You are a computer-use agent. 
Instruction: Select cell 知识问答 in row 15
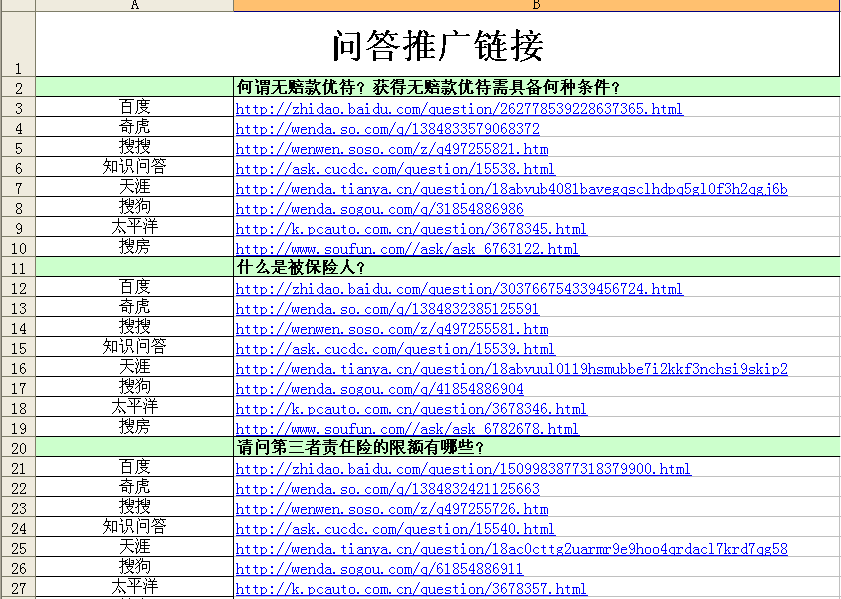135,347
